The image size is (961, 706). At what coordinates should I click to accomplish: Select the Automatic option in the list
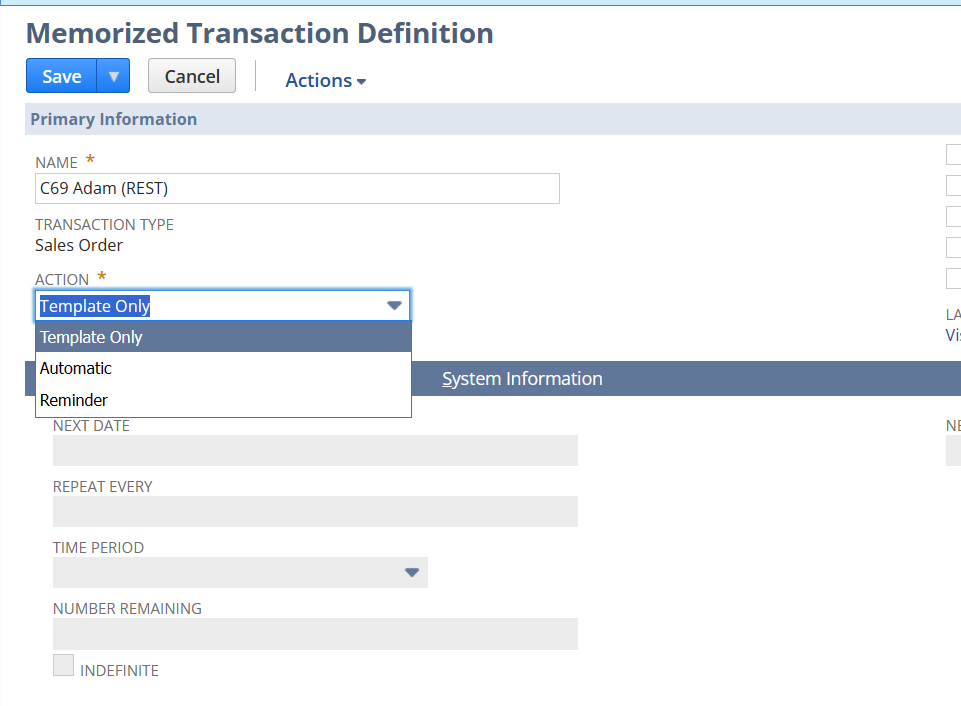click(x=223, y=368)
